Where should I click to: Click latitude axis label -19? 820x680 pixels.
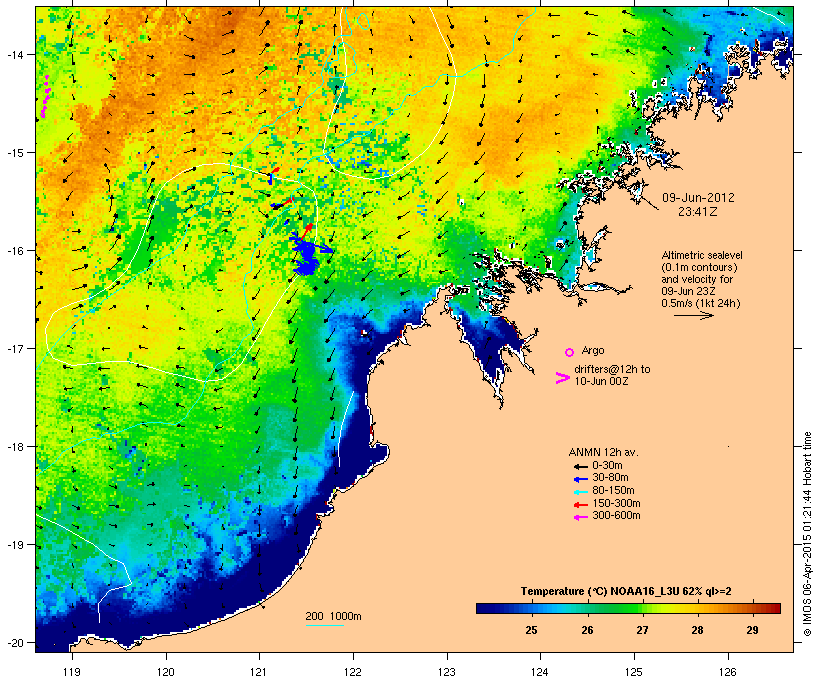tap(14, 545)
